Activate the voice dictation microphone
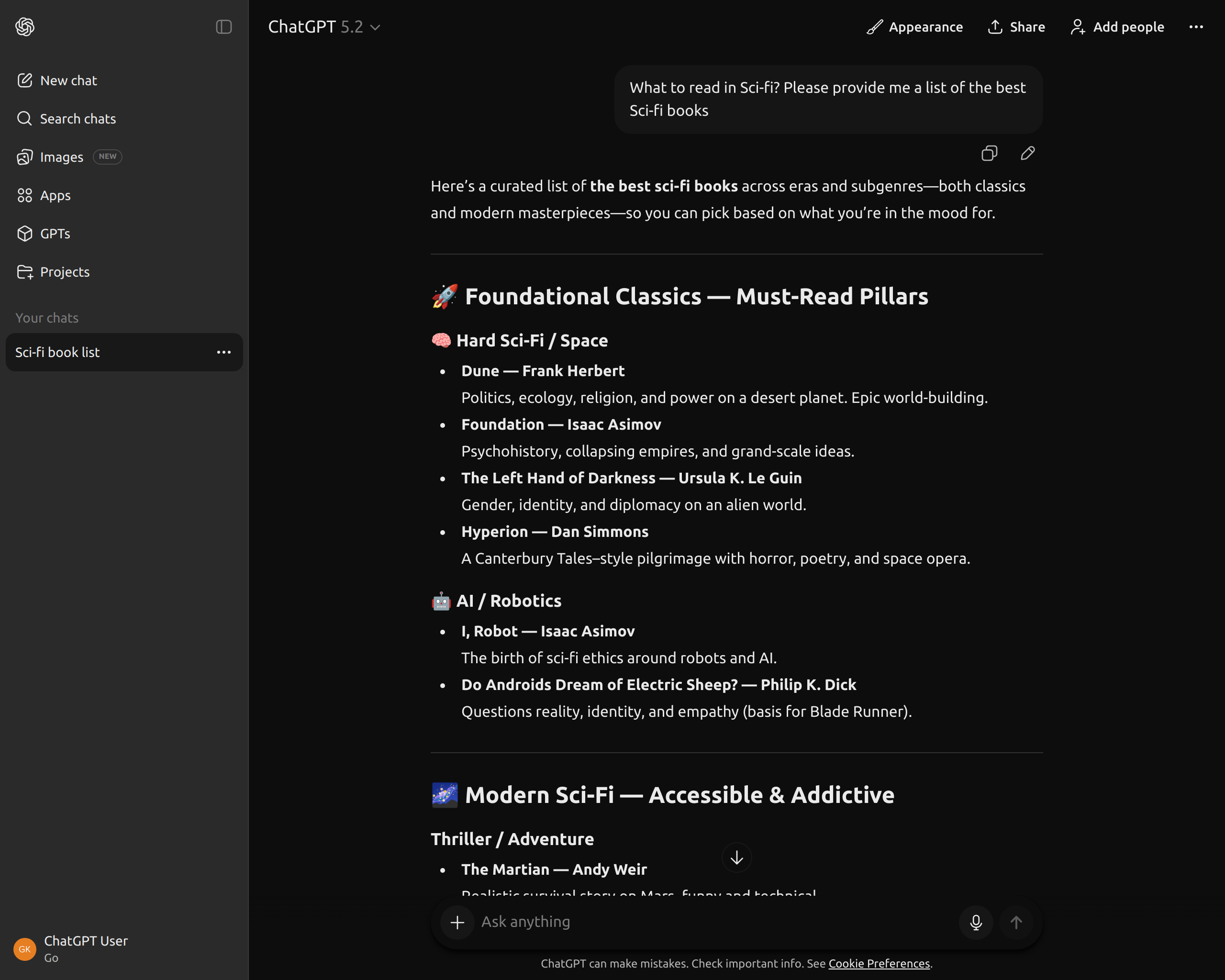The image size is (1225, 980). point(976,922)
